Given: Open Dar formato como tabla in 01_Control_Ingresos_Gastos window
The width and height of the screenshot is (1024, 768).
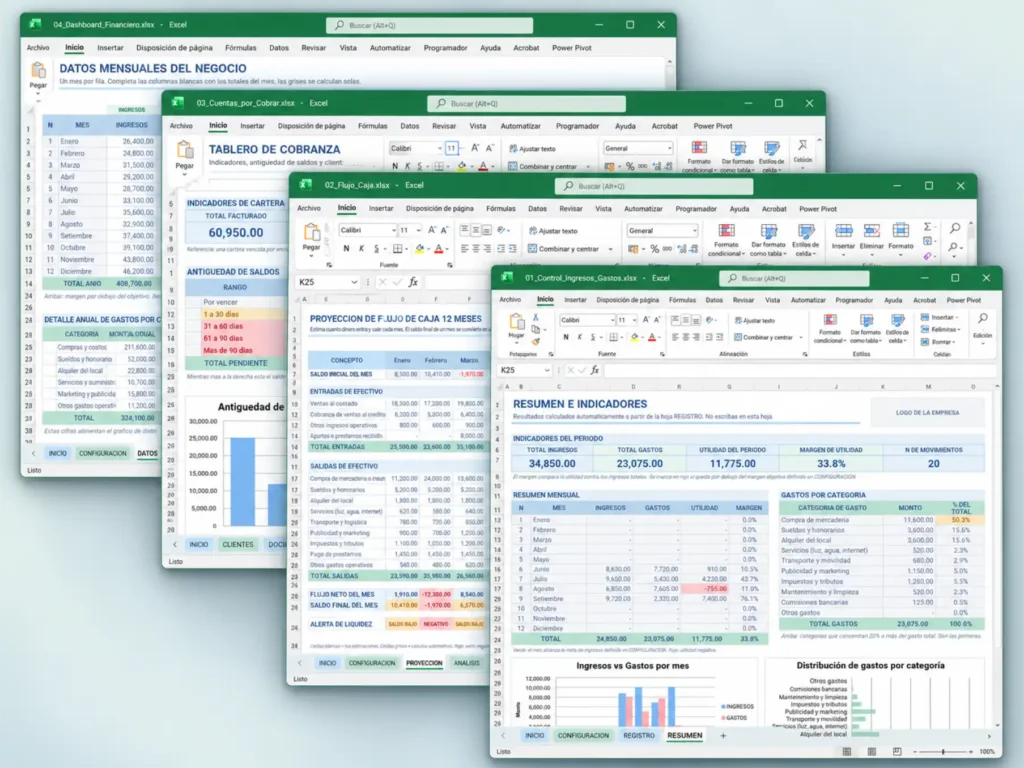Looking at the screenshot, I should [x=866, y=328].
